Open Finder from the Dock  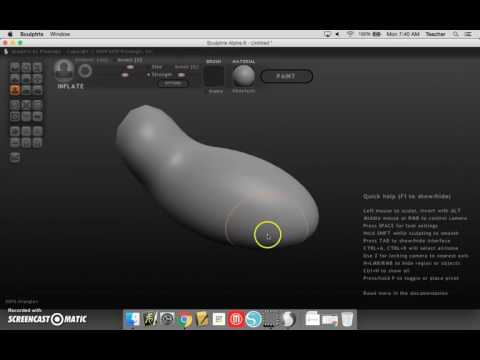132,319
